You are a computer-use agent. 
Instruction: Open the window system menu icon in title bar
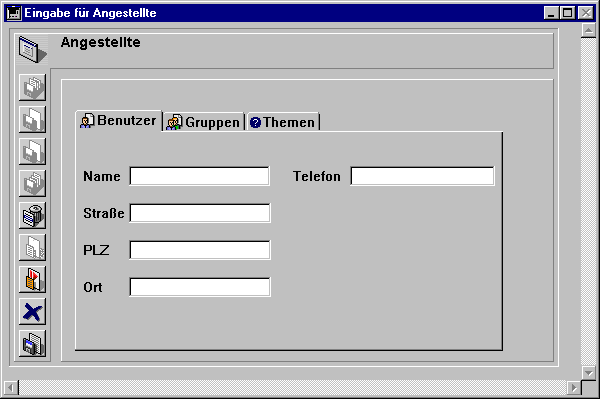coord(14,13)
